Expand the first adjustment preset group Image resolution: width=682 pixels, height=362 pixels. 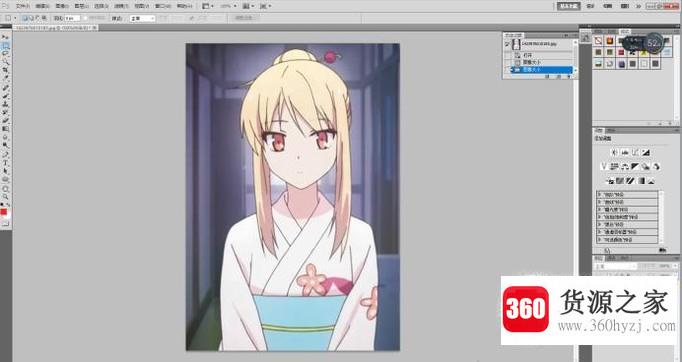(600, 194)
